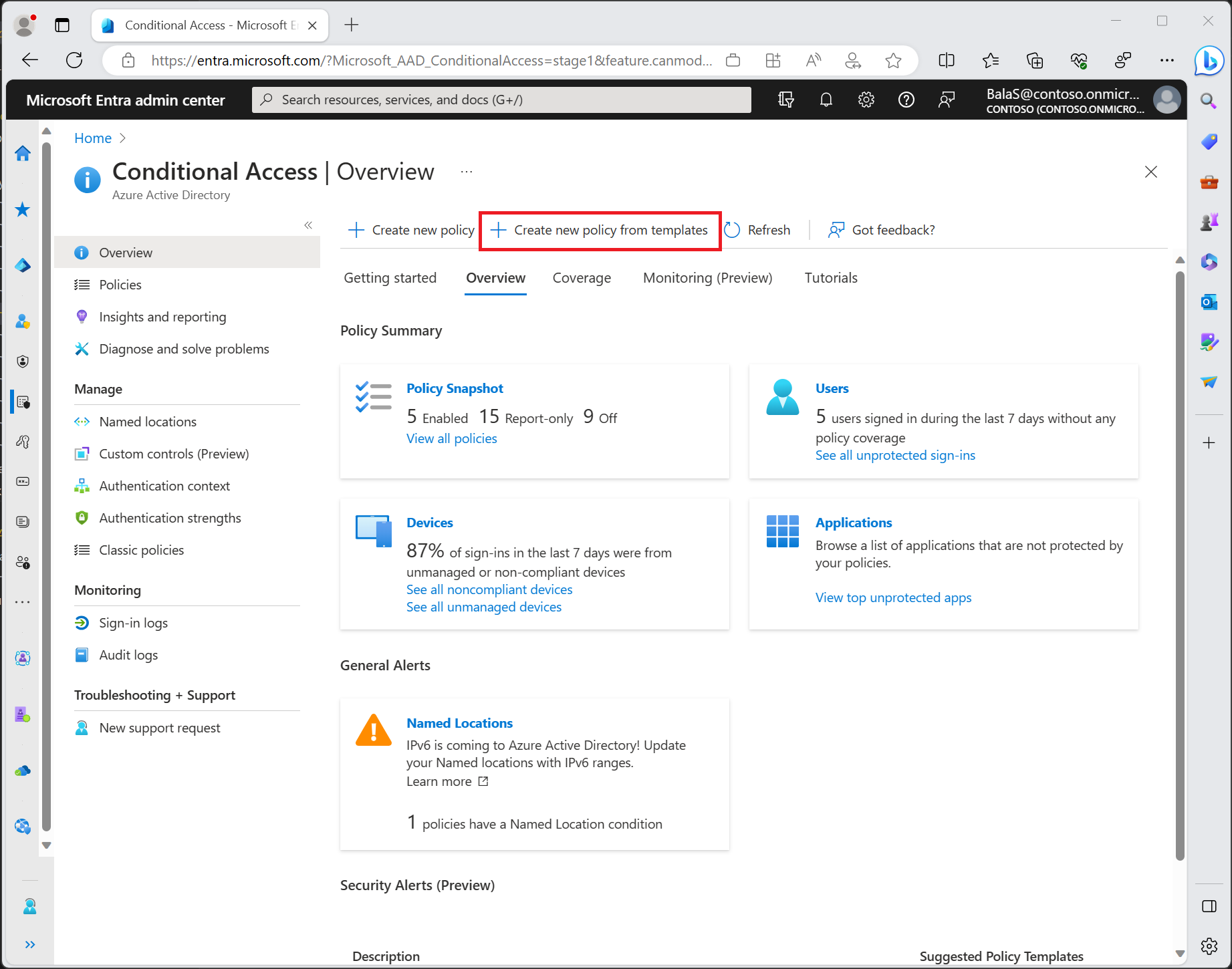1232x969 pixels.
Task: Click the search resources, services, and docs field
Action: pyautogui.click(x=501, y=99)
